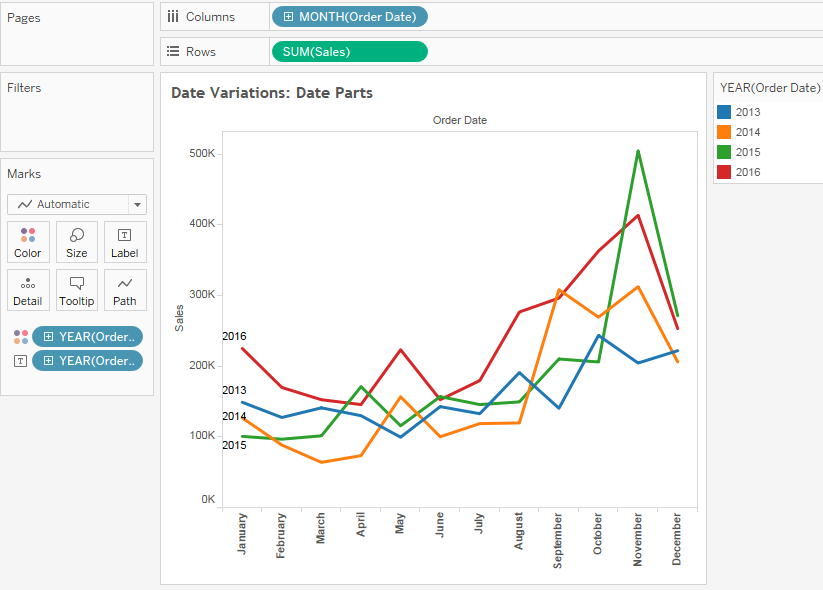Screen dimensions: 823x590
Task: Click the 2013 line label in chart
Action: (x=234, y=390)
